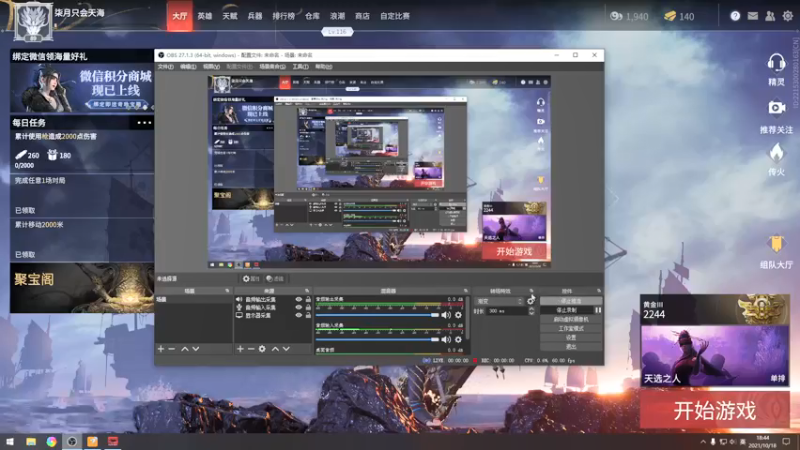
Task: Open the red app icon on taskbar
Action: pyautogui.click(x=113, y=441)
